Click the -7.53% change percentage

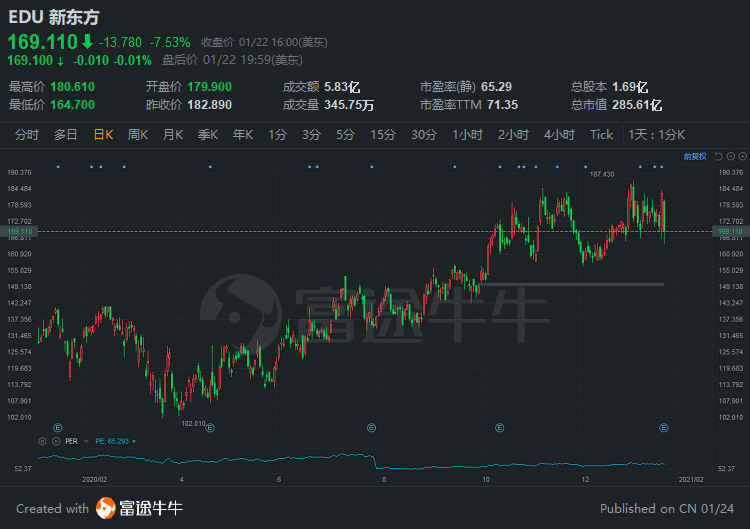click(170, 43)
